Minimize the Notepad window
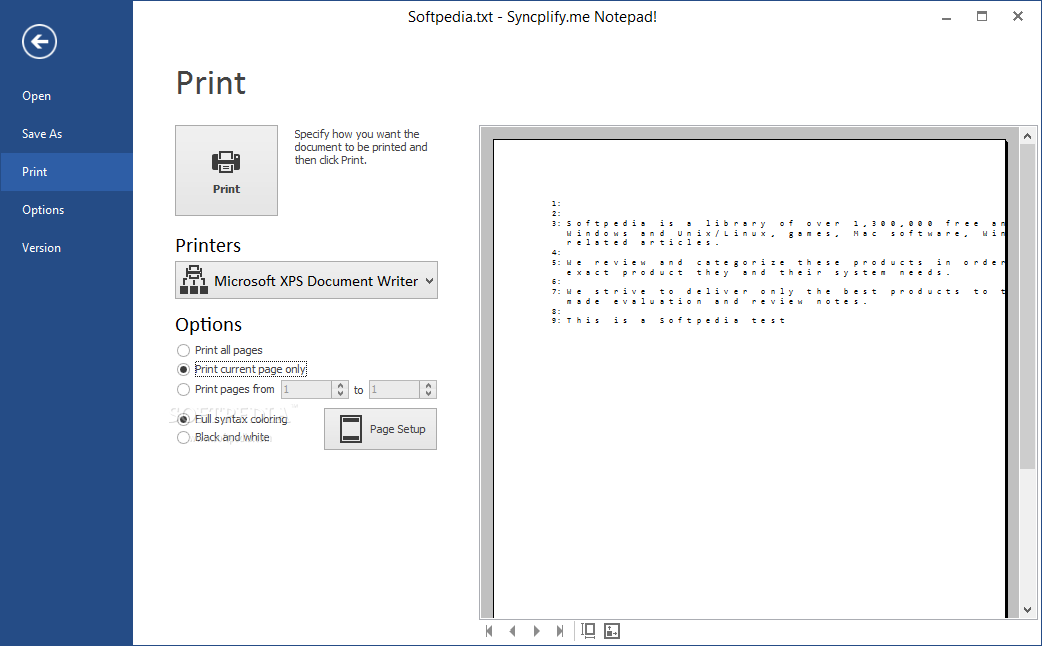The width and height of the screenshot is (1042, 646). pyautogui.click(x=946, y=17)
